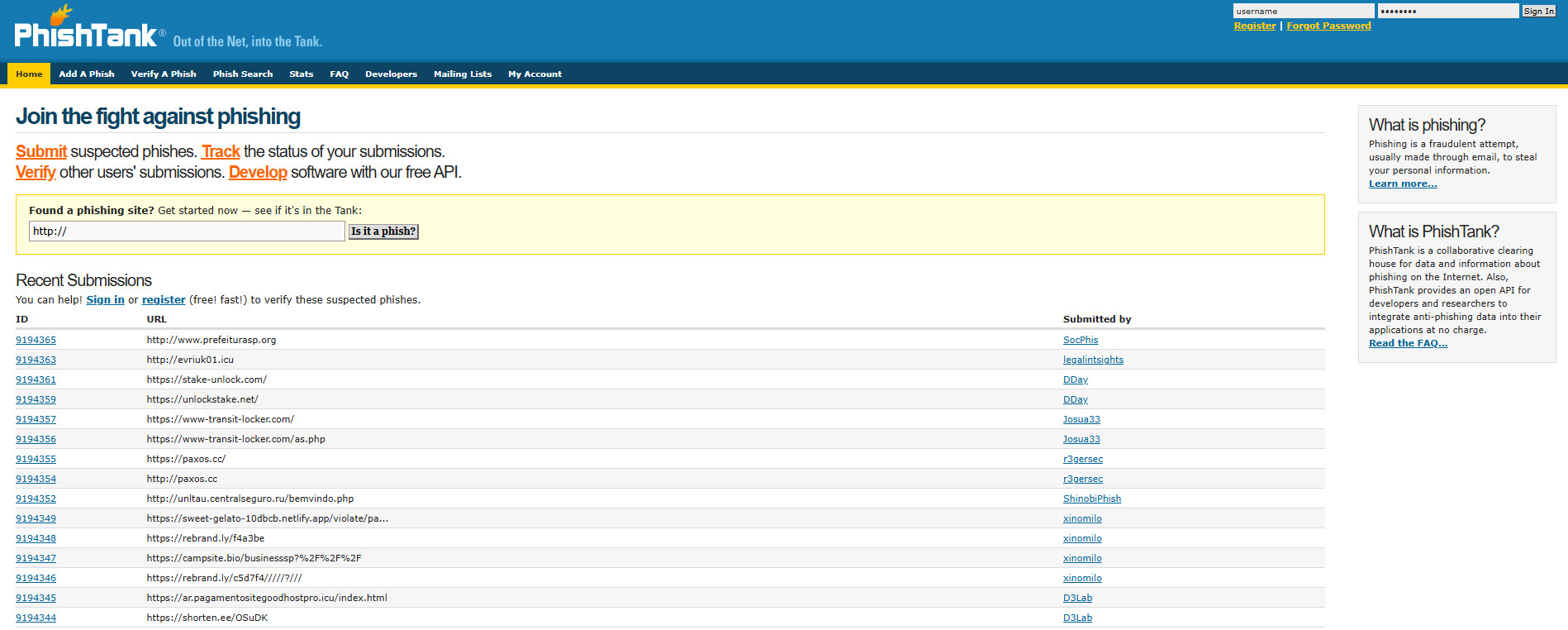Image resolution: width=1568 pixels, height=630 pixels.
Task: Open the Read the FAQ link
Action: 1408,343
